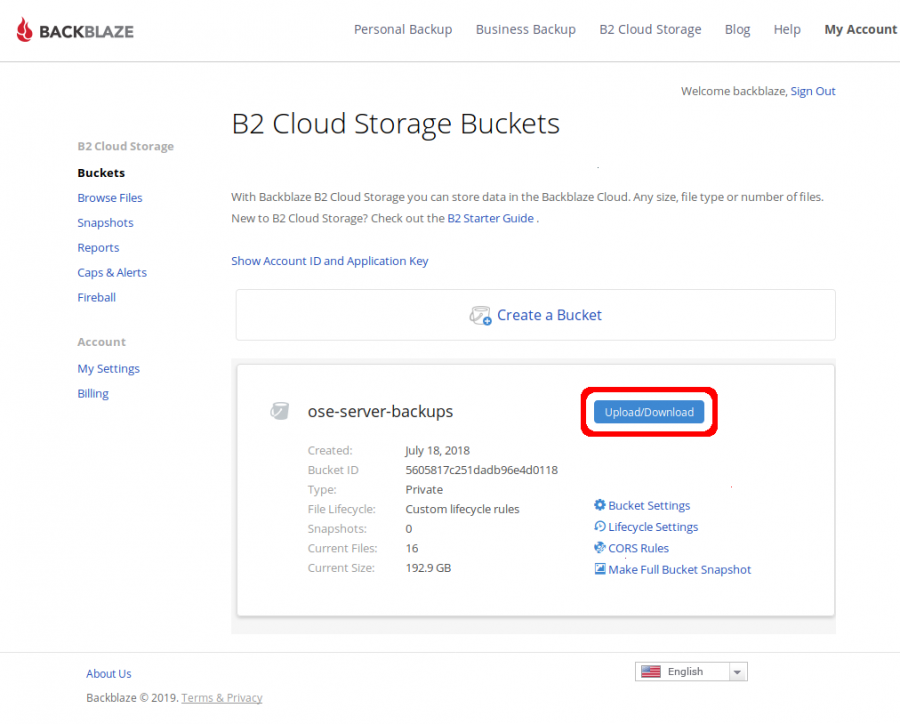The height and width of the screenshot is (724, 900).
Task: Click the ose-server-backups bucket icon
Action: 280,411
